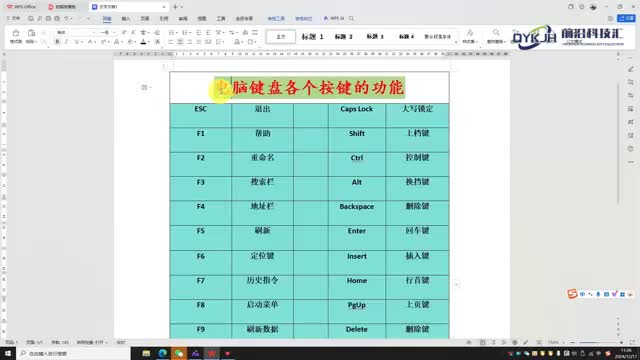
Task: Open the Paste options dropdown arrow
Action: click(x=36, y=42)
